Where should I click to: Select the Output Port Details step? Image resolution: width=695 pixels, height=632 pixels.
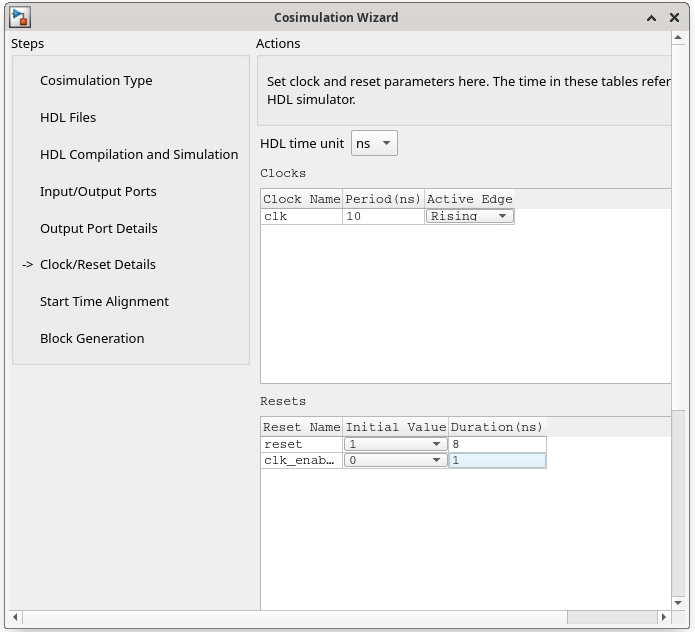click(99, 228)
